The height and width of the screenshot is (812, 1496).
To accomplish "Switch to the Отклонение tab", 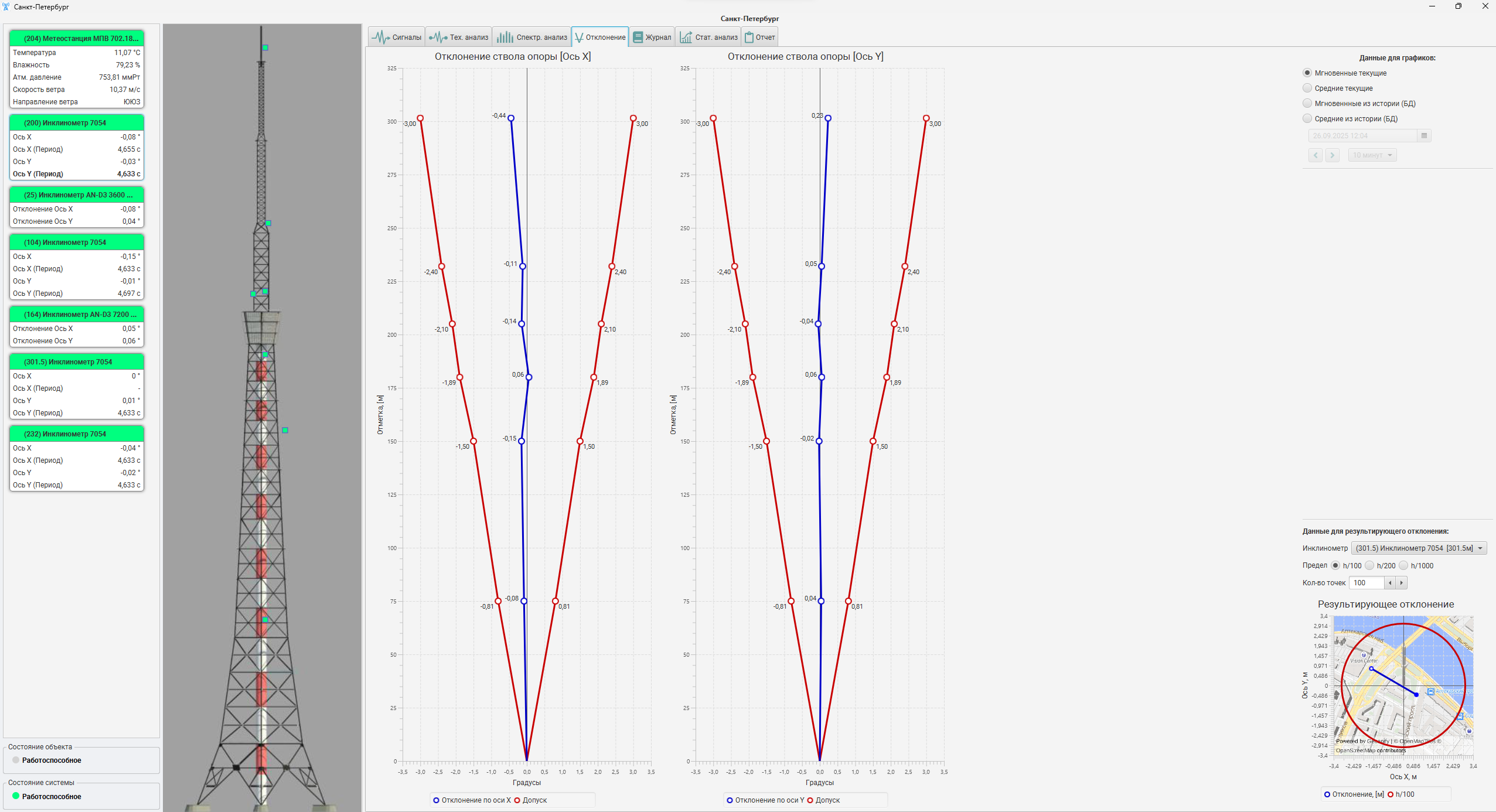I will 599,37.
